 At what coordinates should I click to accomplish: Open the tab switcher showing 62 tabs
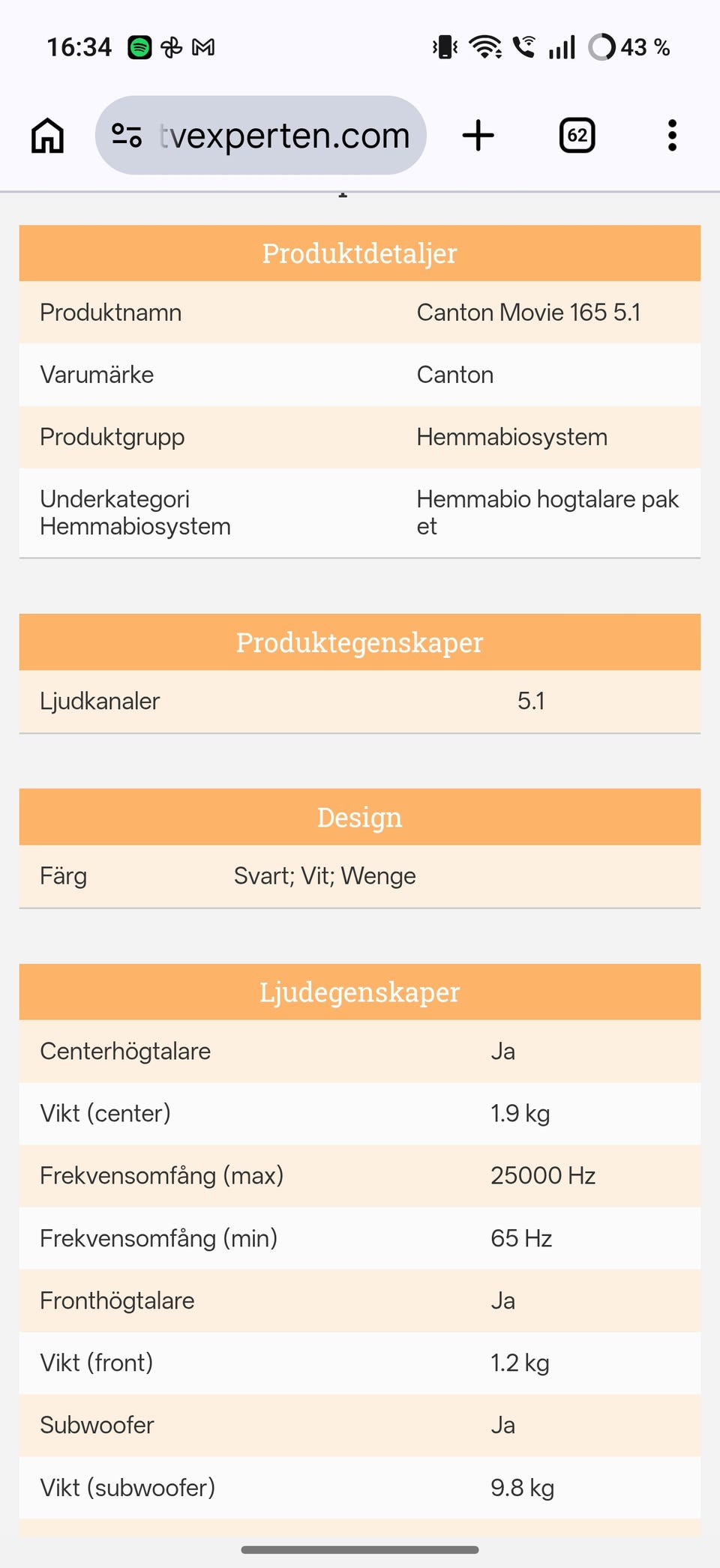[x=577, y=136]
